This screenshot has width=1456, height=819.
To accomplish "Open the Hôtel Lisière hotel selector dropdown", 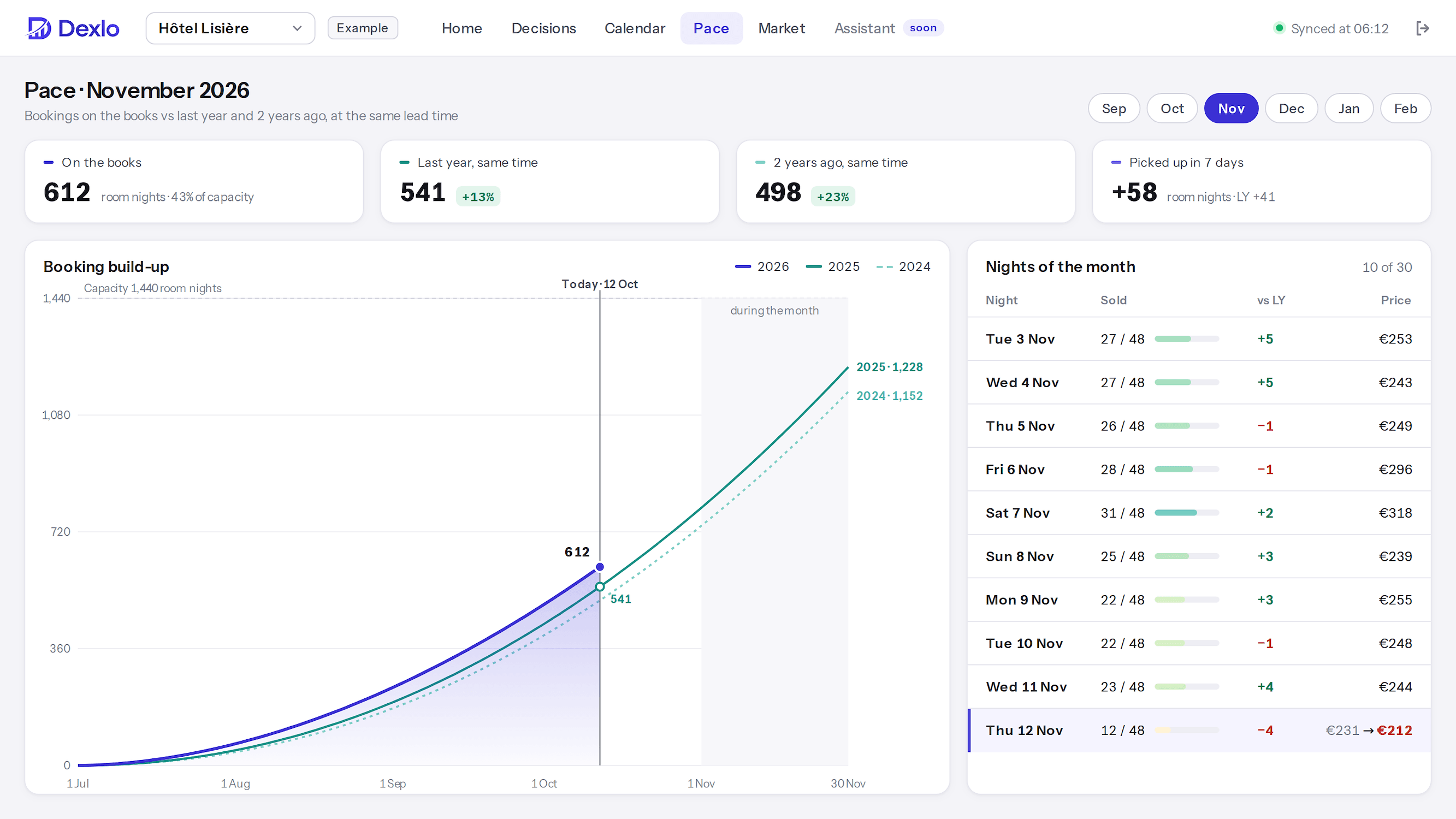I will pyautogui.click(x=230, y=28).
